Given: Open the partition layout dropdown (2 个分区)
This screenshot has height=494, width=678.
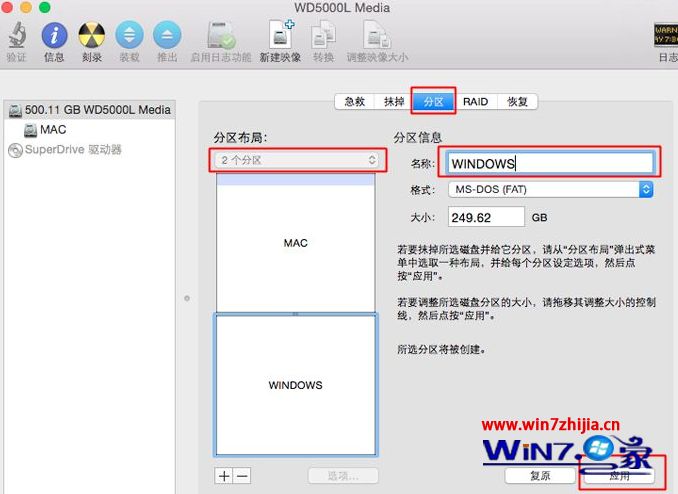Looking at the screenshot, I should click(297, 160).
